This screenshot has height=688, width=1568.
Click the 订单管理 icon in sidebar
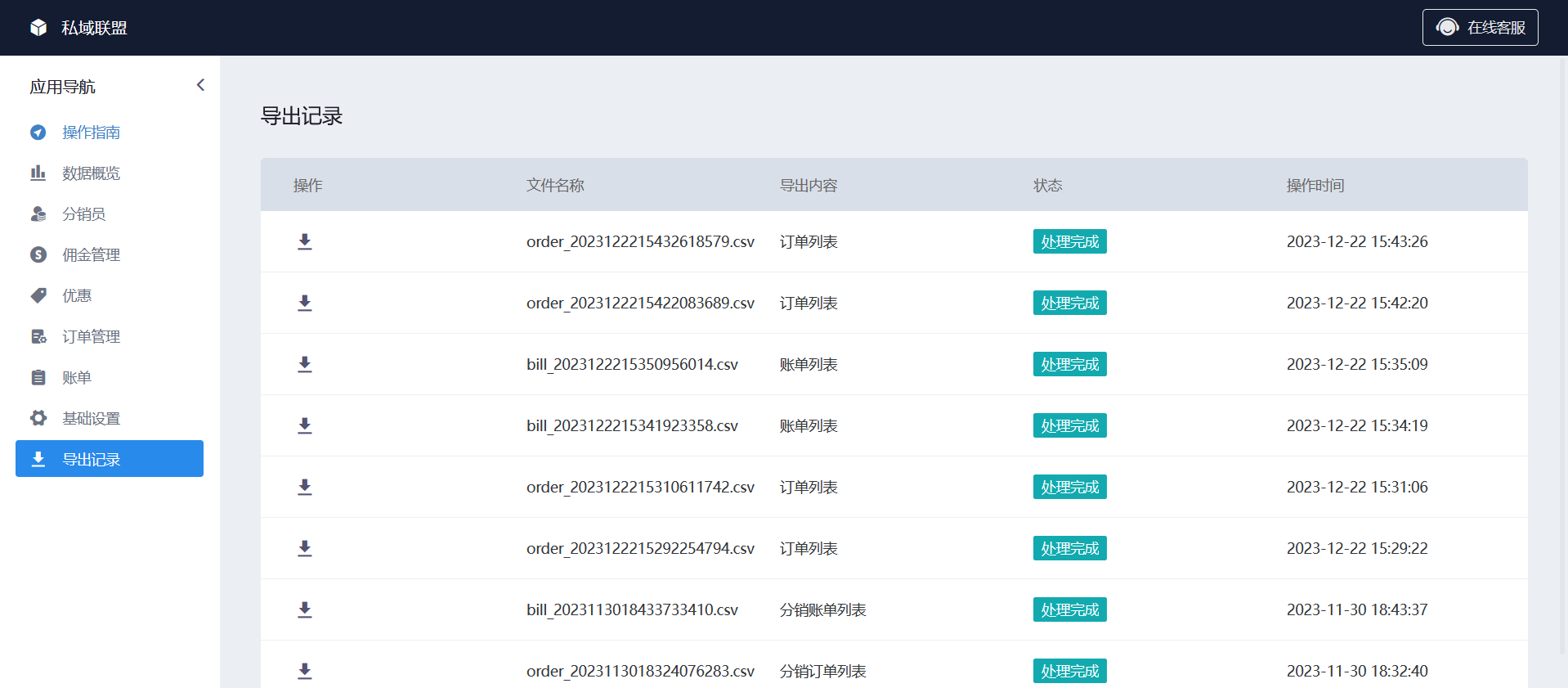pyautogui.click(x=38, y=336)
